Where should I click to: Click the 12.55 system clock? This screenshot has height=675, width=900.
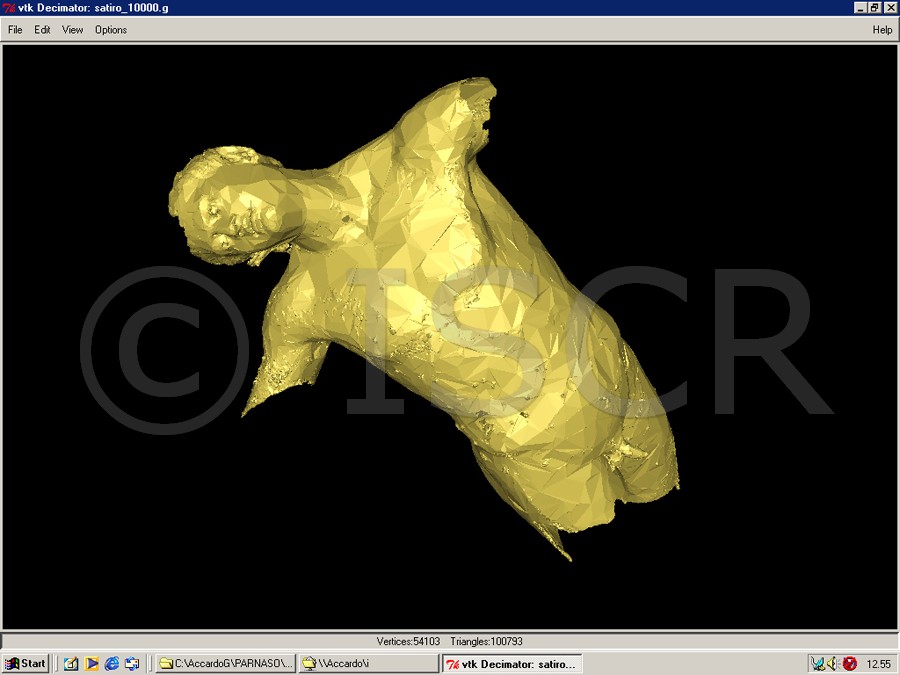[x=879, y=664]
